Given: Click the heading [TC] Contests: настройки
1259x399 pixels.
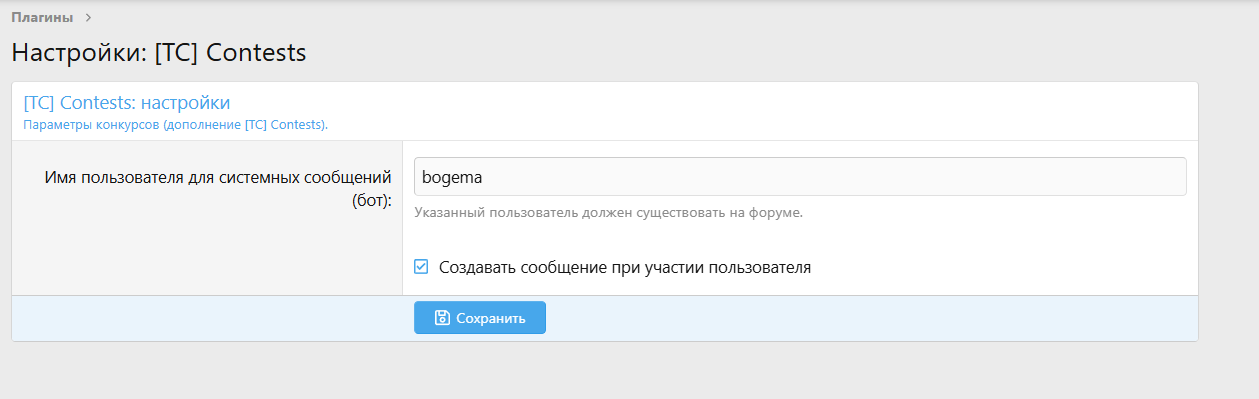Looking at the screenshot, I should [x=127, y=103].
